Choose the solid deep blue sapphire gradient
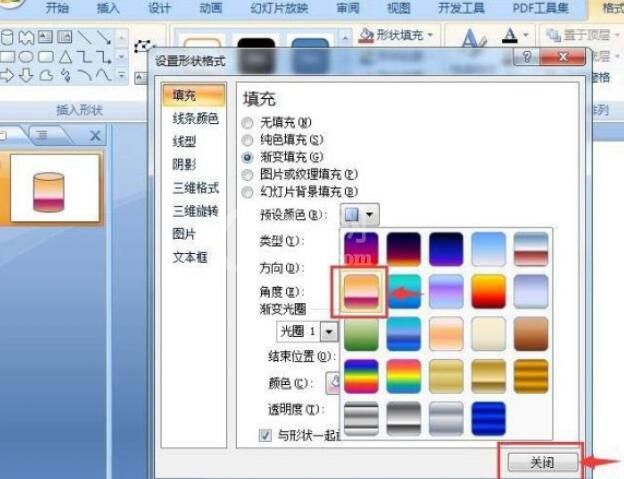 488,419
